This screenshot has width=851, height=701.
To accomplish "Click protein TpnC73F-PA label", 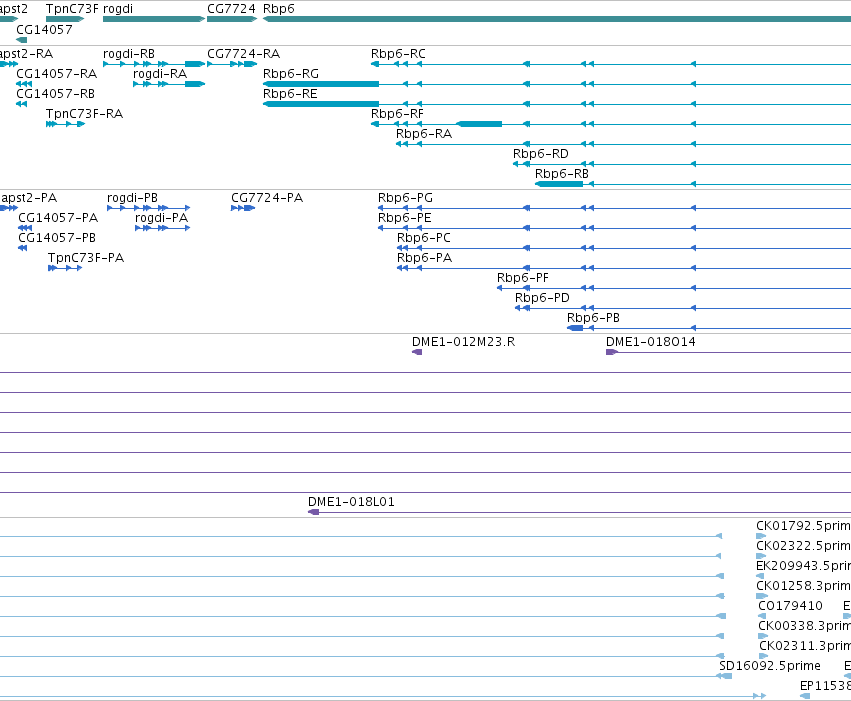I will (86, 258).
